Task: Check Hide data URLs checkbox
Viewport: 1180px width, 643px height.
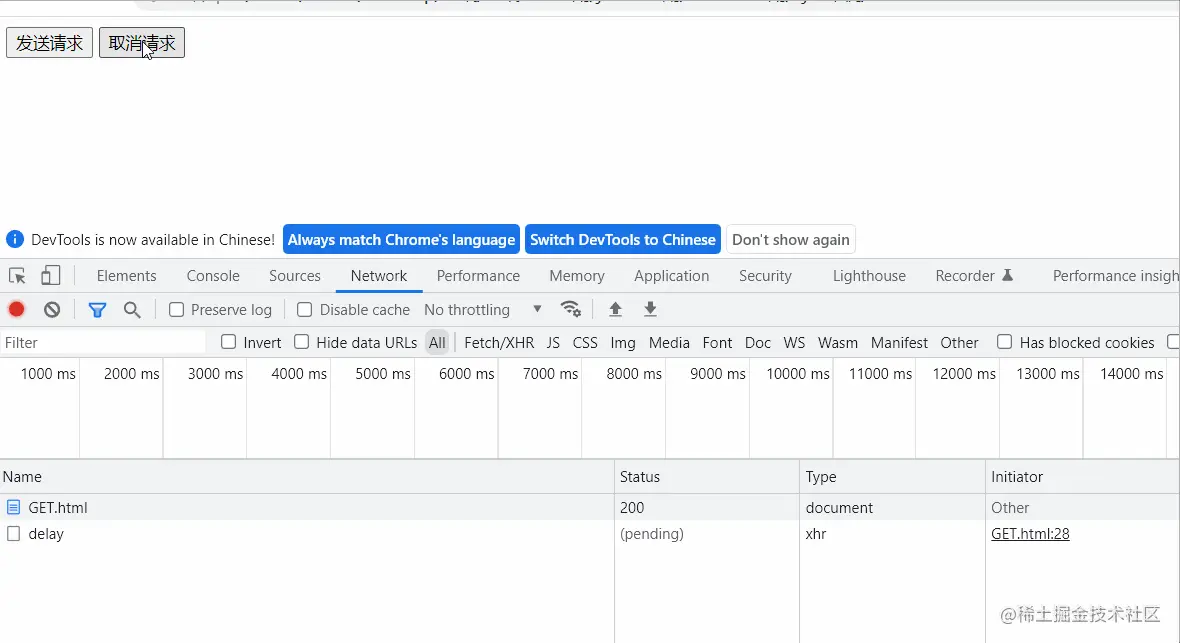Action: point(302,342)
